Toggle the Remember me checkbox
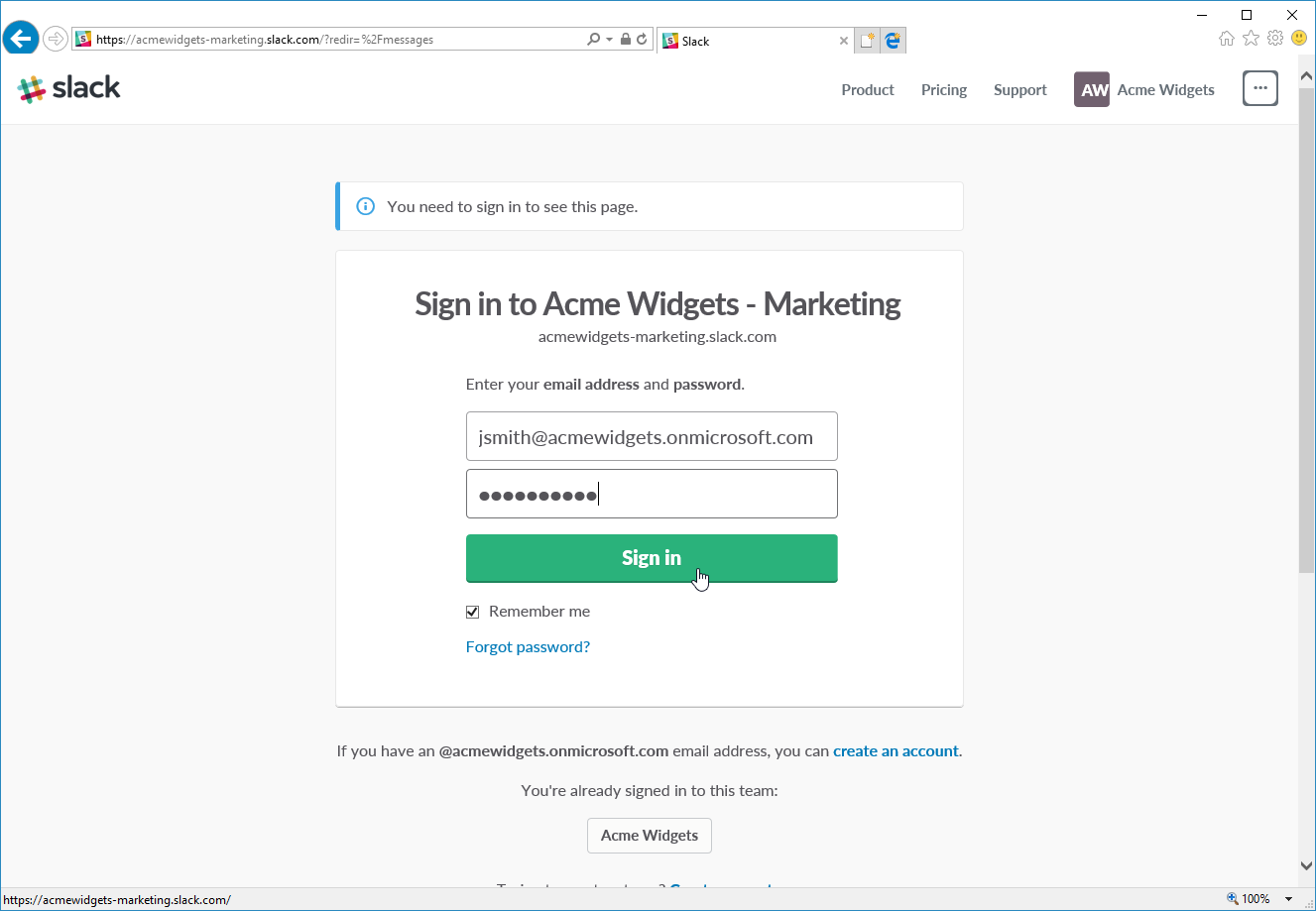This screenshot has height=911, width=1316. click(x=473, y=612)
